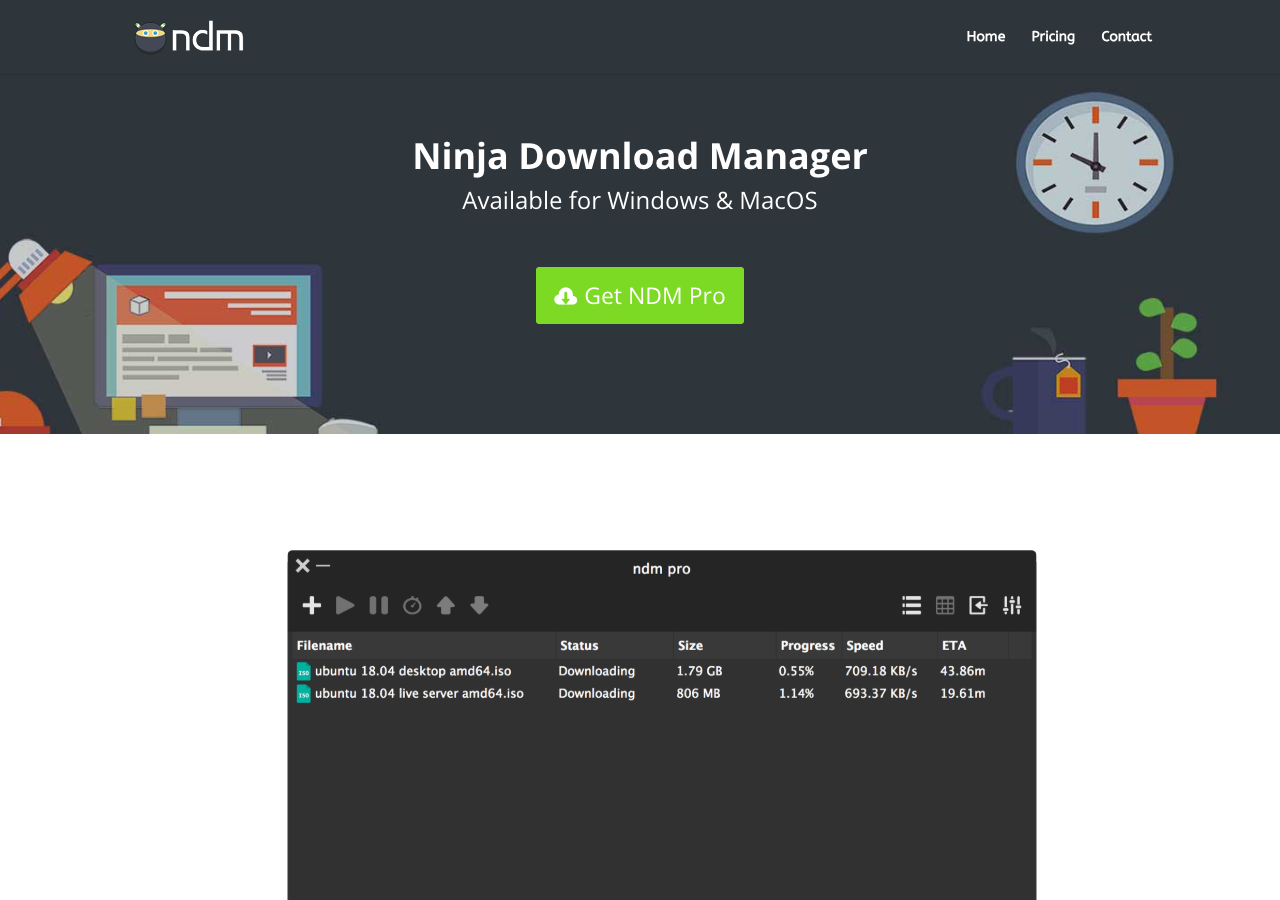Open the download scheduler
The width and height of the screenshot is (1280, 900).
[412, 605]
